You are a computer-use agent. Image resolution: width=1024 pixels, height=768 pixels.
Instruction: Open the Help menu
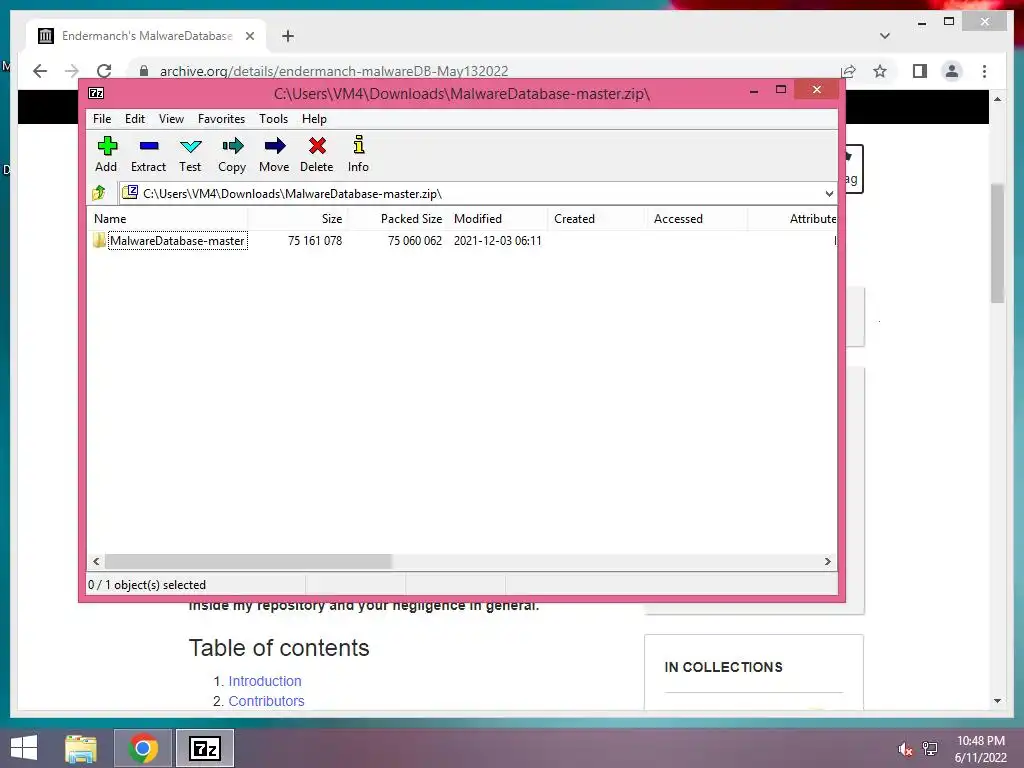(x=314, y=119)
